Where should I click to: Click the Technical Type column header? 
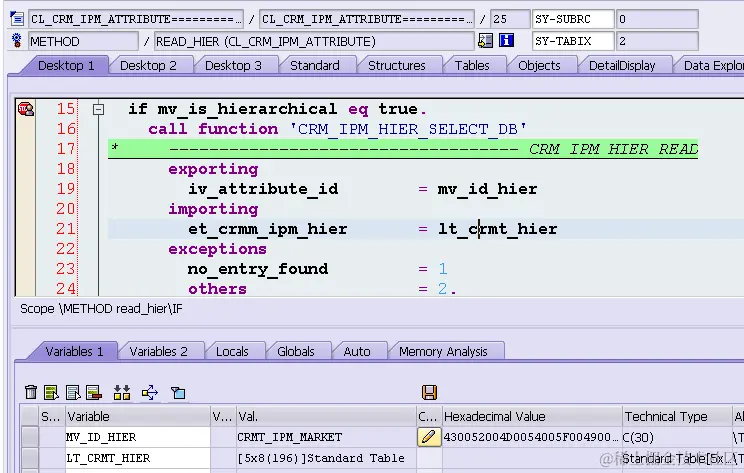click(x=677, y=417)
